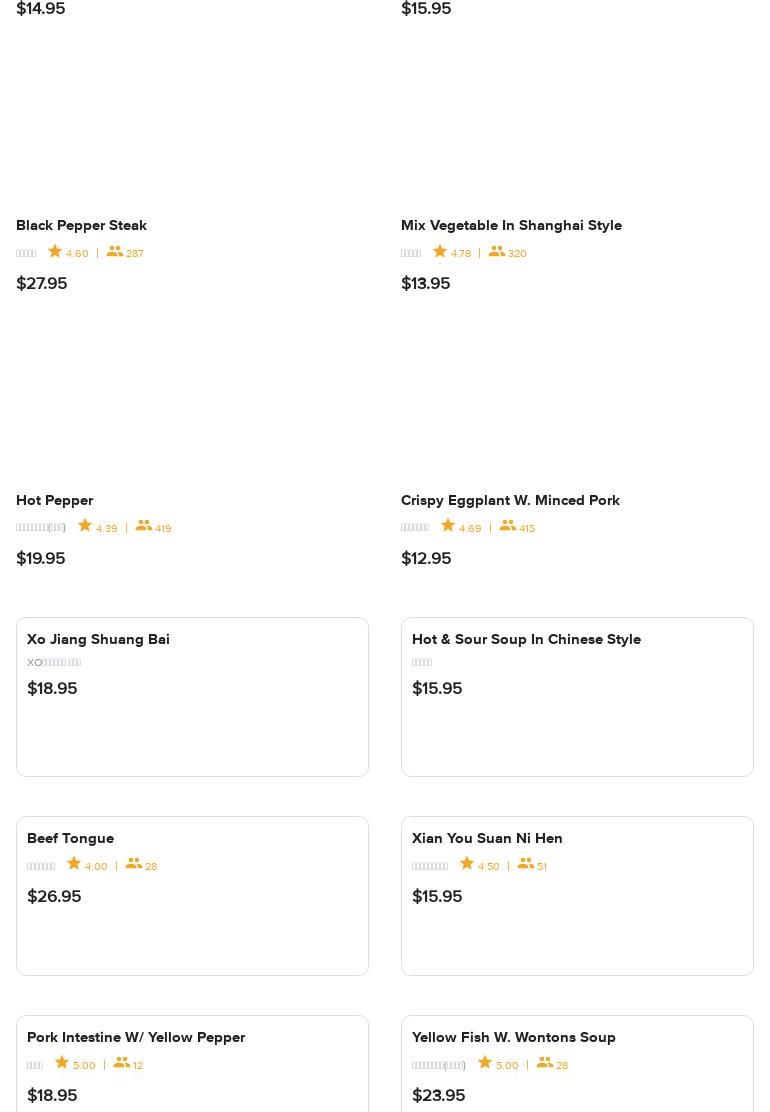Click the $23.95 Yellow Fish soup price
The height and width of the screenshot is (1112, 770).
coord(438,1095)
